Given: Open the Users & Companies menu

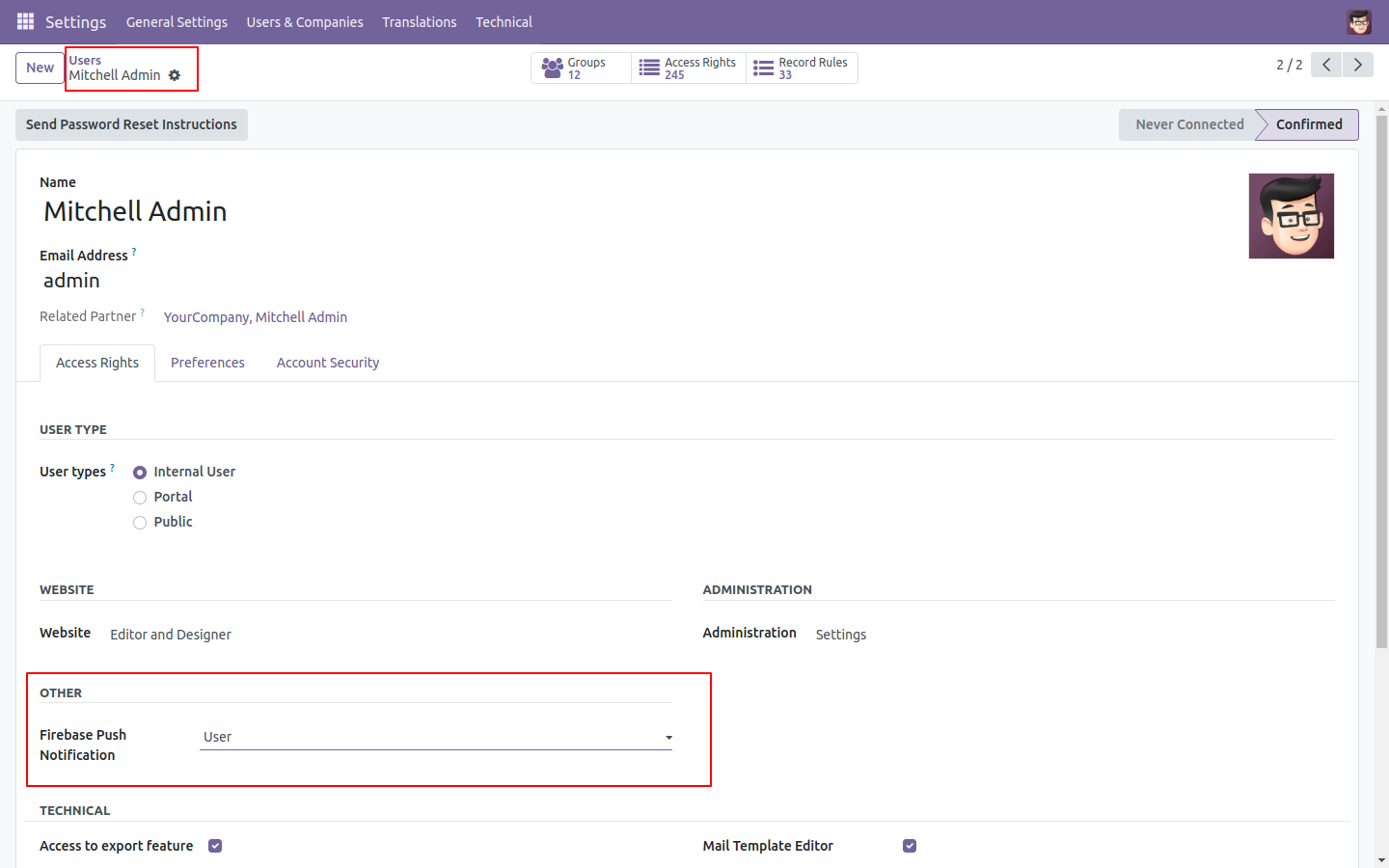Looking at the screenshot, I should (305, 22).
